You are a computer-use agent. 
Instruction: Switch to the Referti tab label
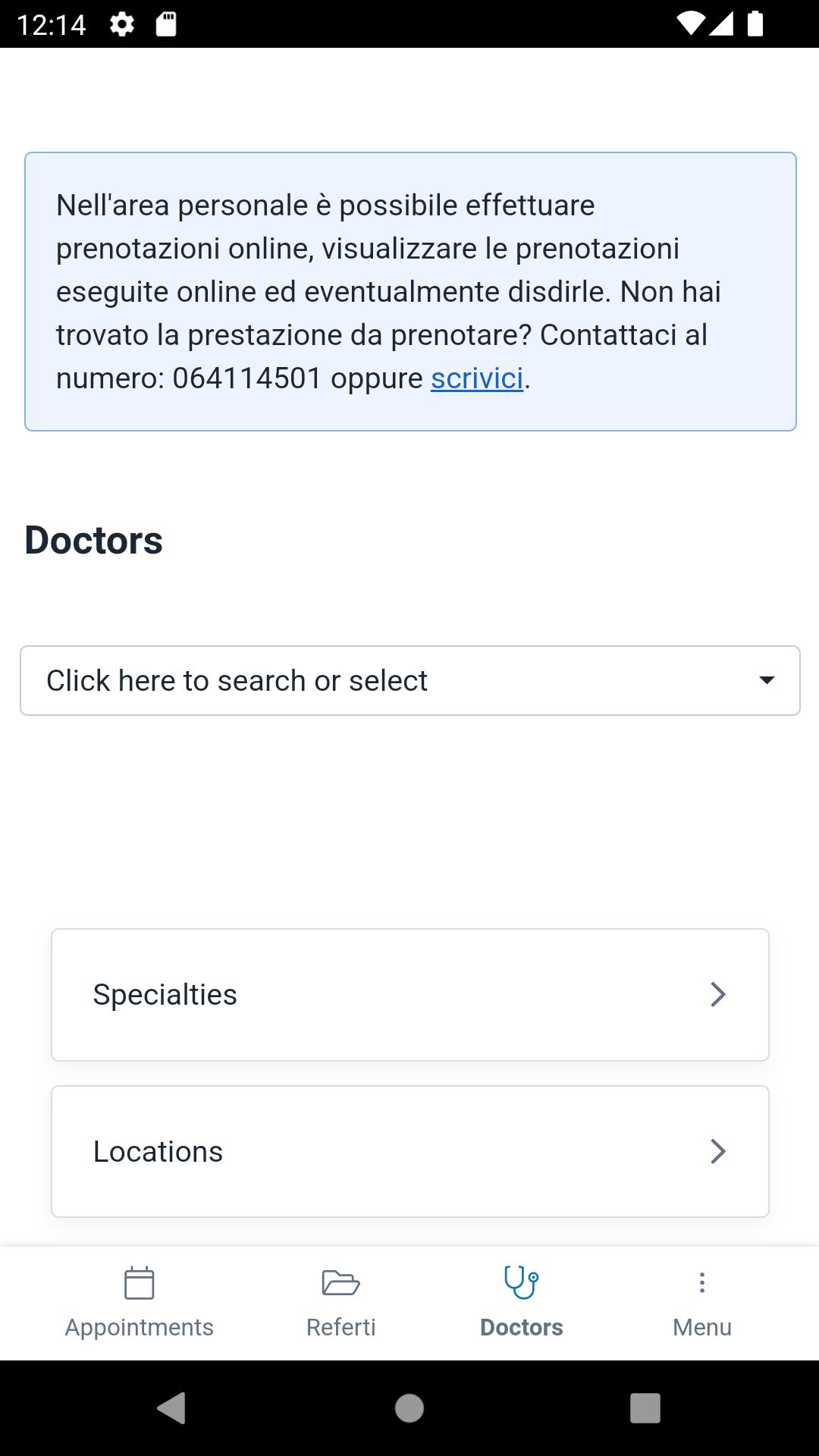[341, 1327]
